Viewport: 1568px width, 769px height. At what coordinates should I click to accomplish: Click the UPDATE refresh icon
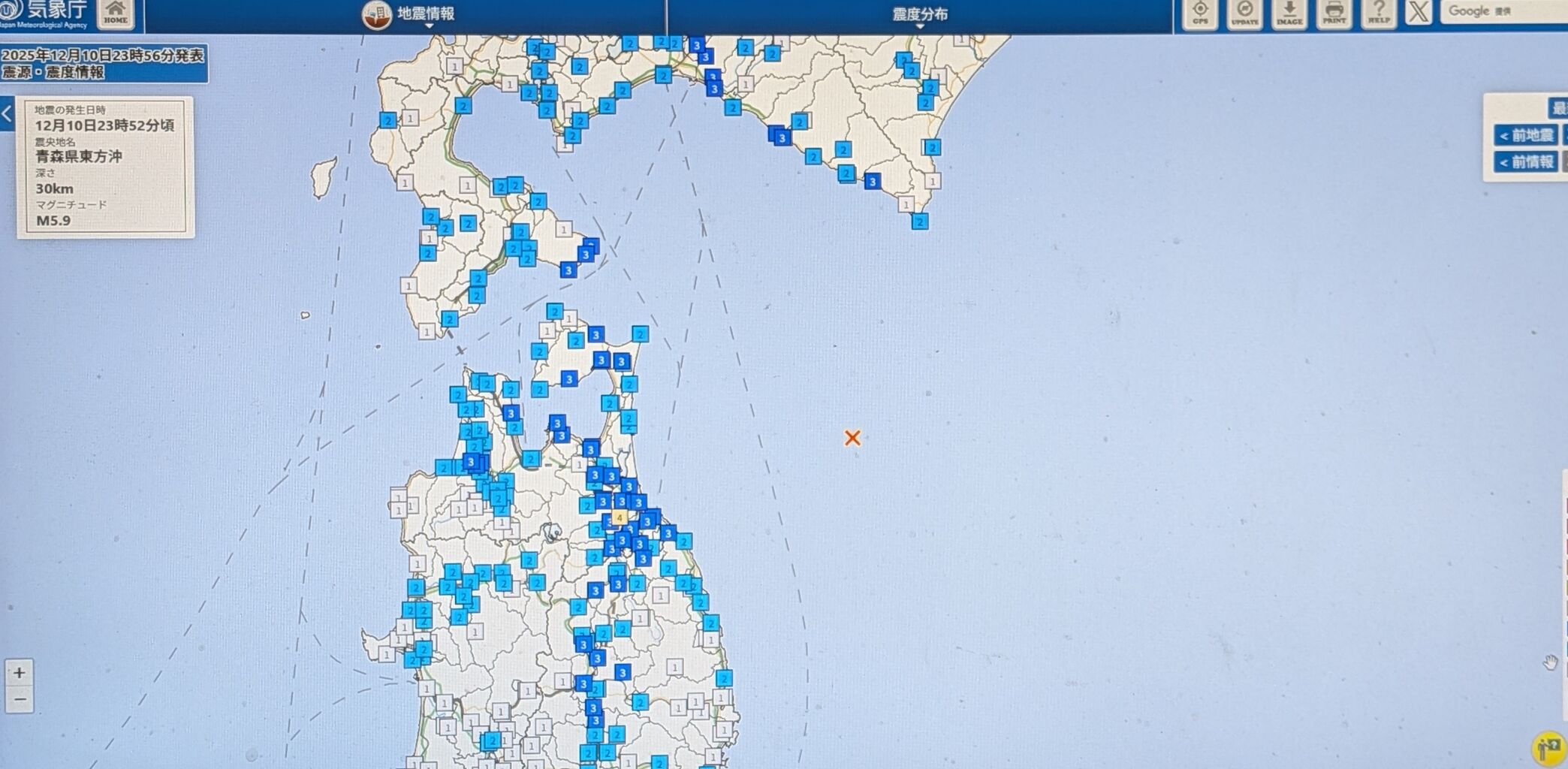pyautogui.click(x=1244, y=14)
